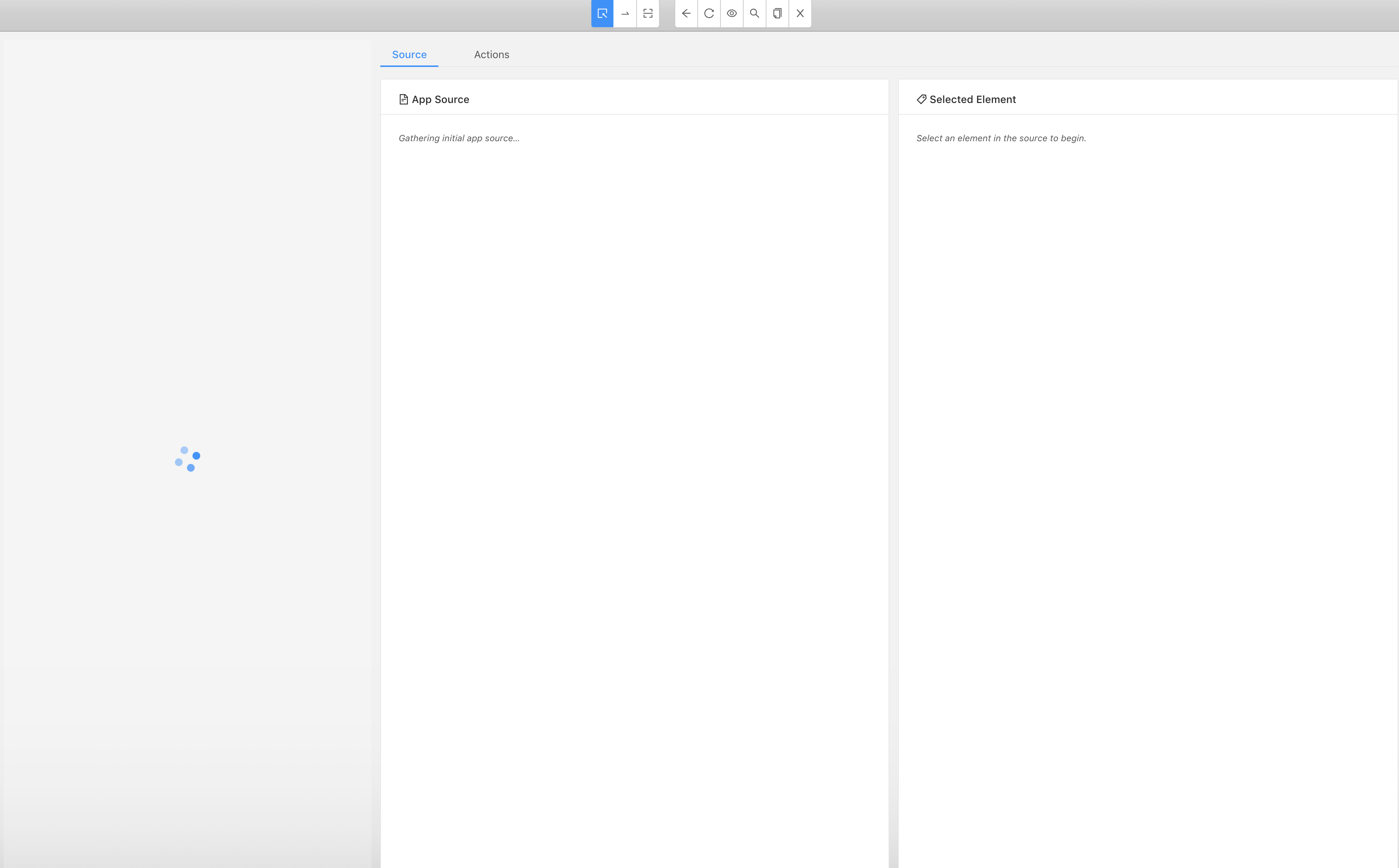The height and width of the screenshot is (868, 1399).
Task: Refresh the source and screenshot
Action: point(709,13)
